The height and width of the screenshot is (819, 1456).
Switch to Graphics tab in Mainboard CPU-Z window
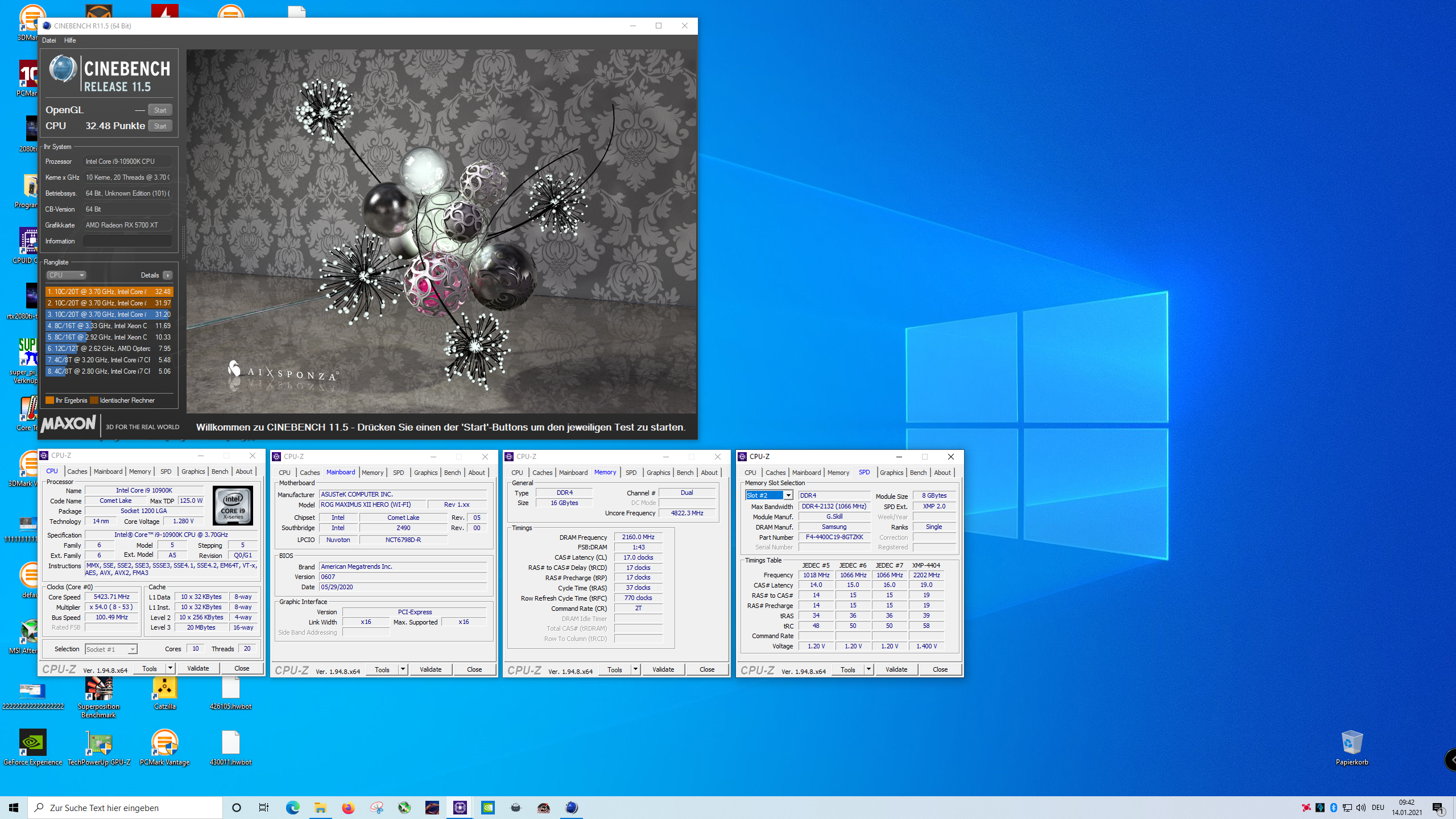[425, 473]
